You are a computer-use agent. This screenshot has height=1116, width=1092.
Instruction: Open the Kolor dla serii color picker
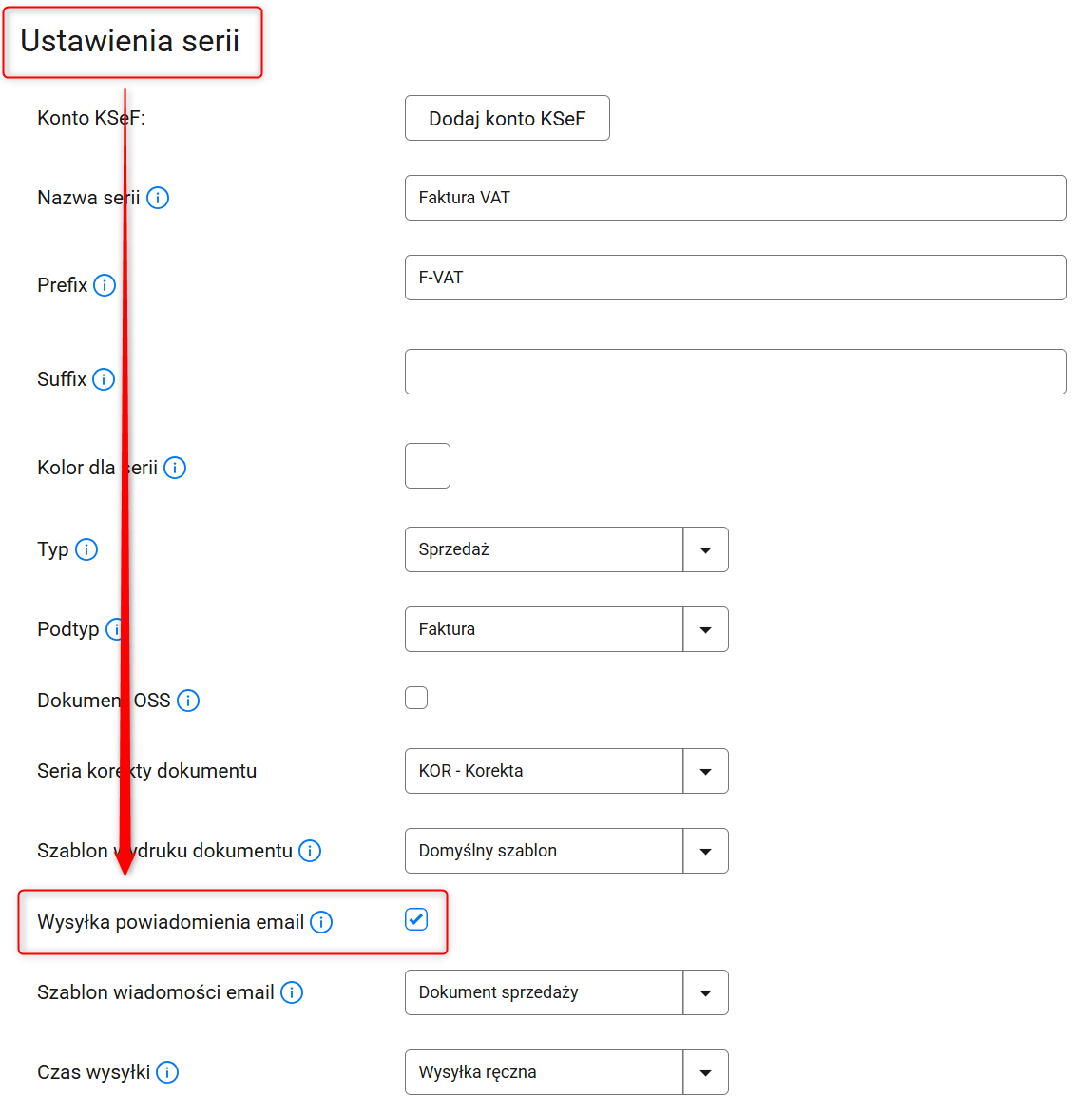click(428, 466)
